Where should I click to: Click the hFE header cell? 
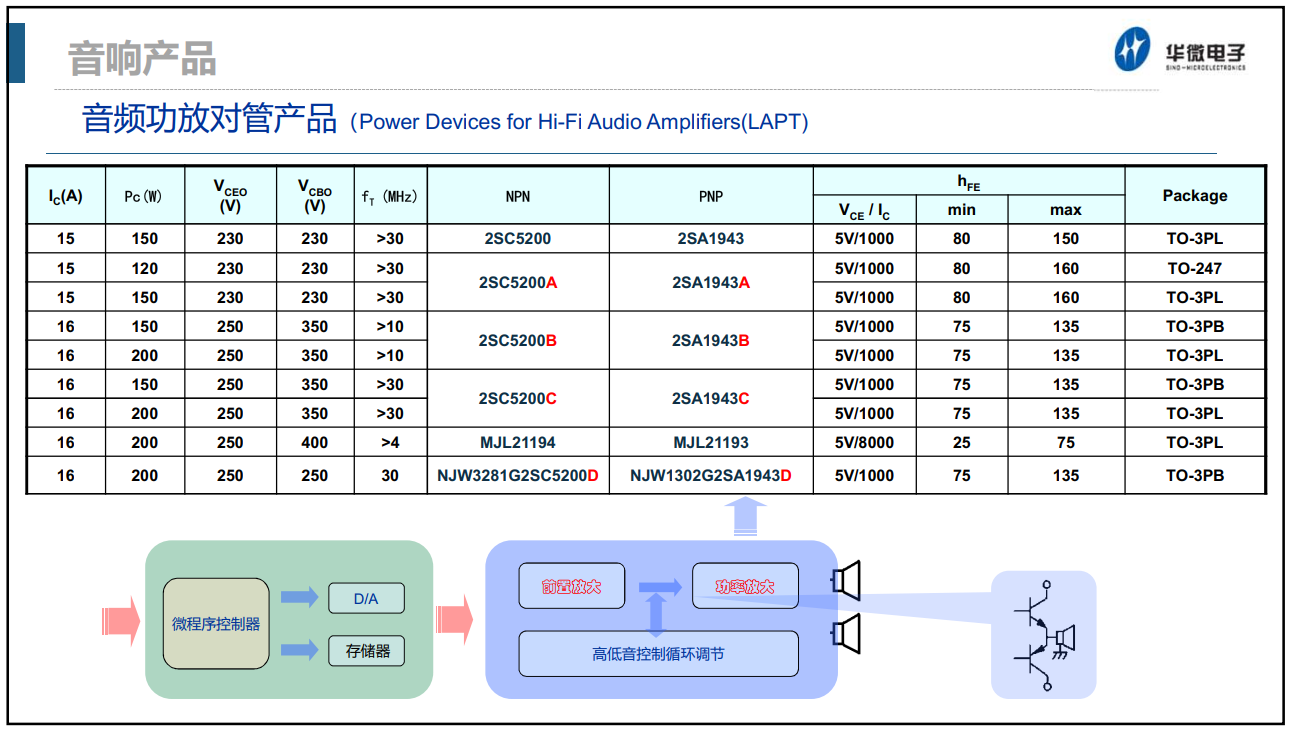coord(969,181)
